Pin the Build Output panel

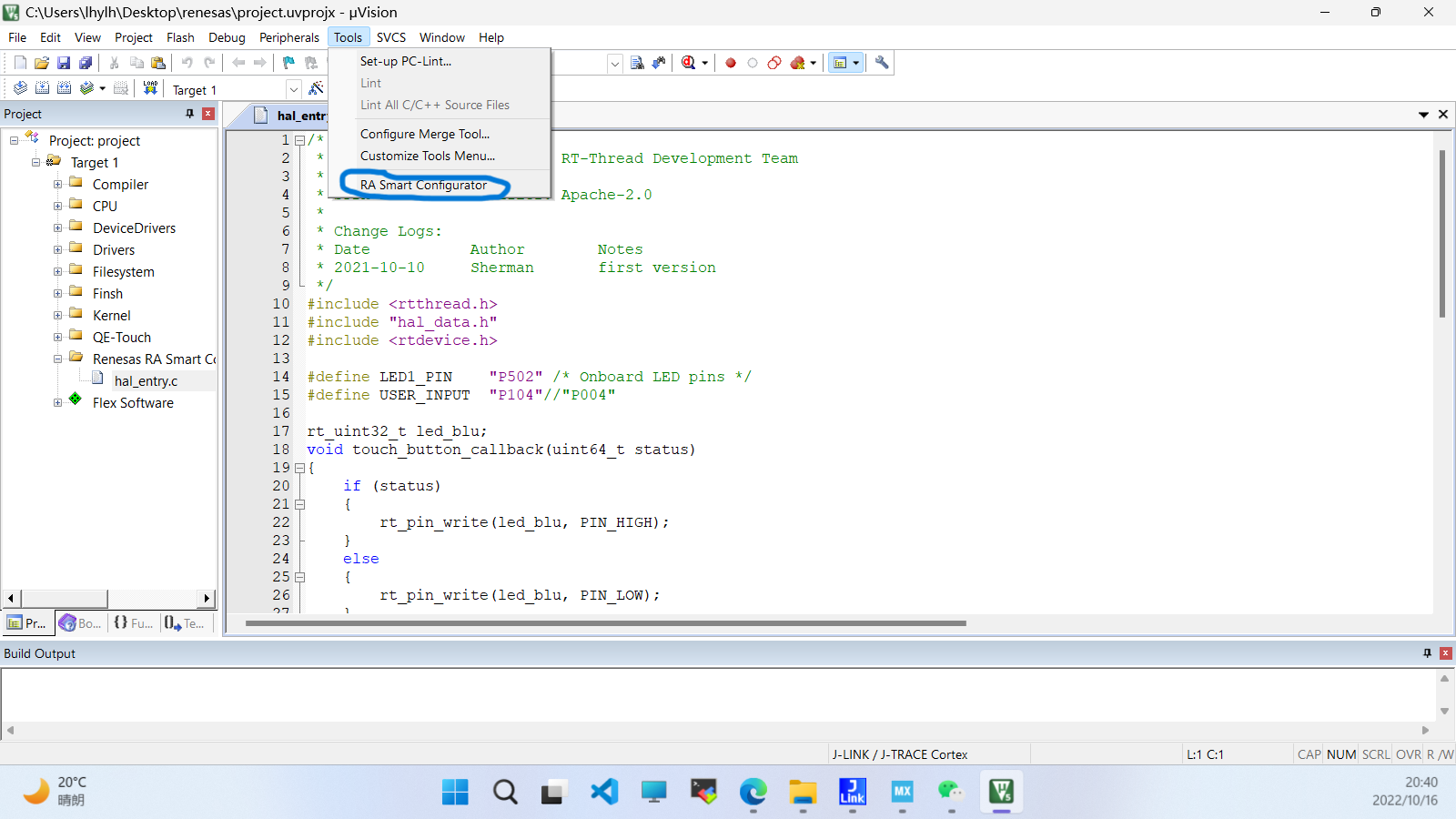pos(1427,653)
